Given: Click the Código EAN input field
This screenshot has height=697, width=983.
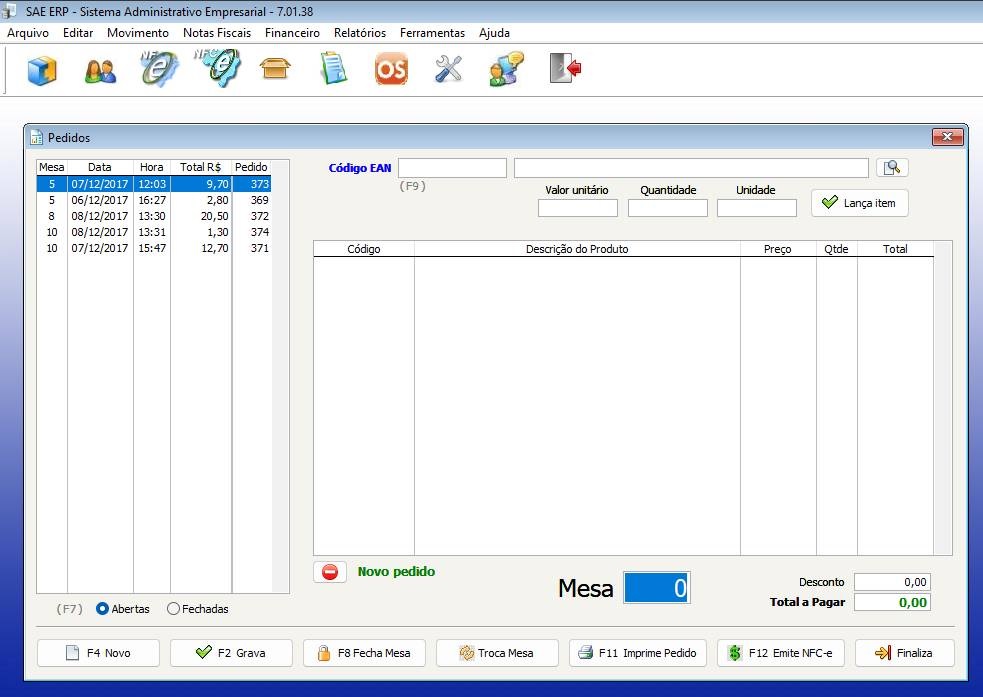Looking at the screenshot, I should click(452, 168).
